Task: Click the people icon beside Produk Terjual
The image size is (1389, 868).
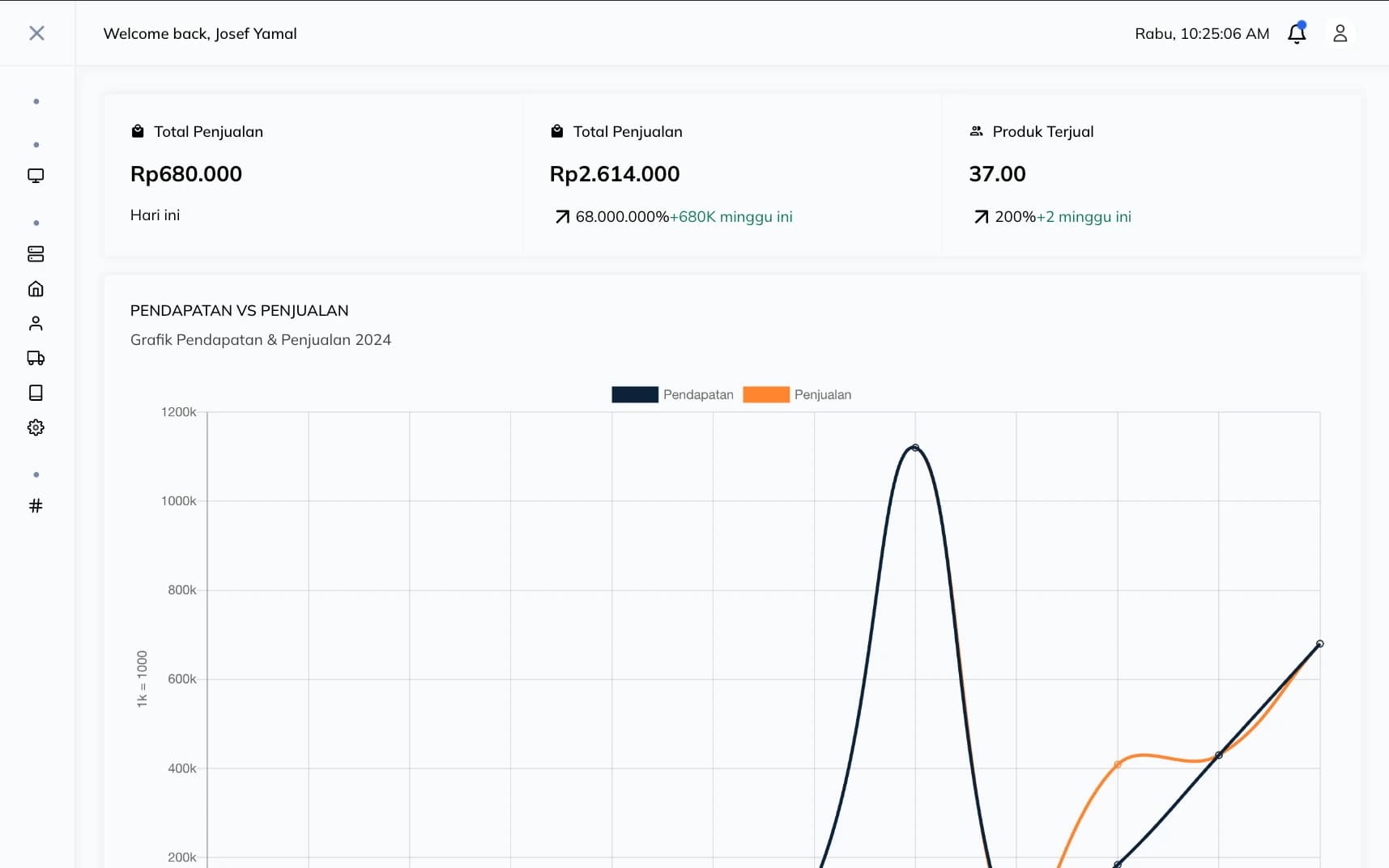Action: pyautogui.click(x=976, y=131)
